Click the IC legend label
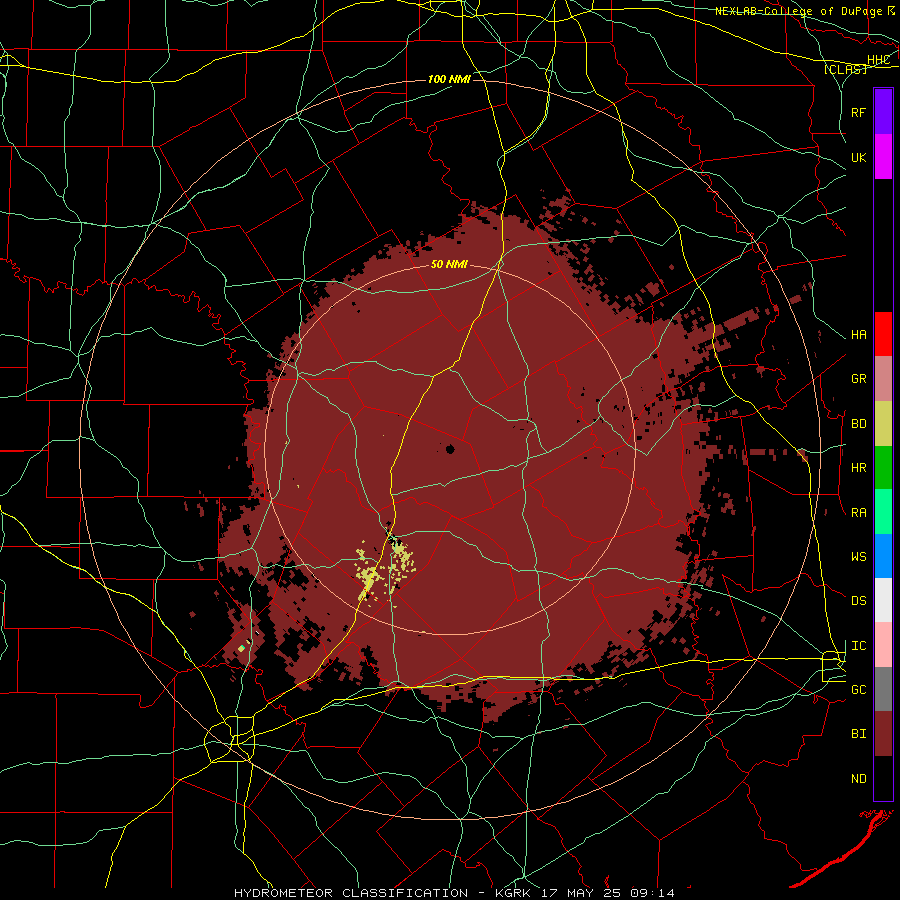This screenshot has width=900, height=900. tap(859, 646)
